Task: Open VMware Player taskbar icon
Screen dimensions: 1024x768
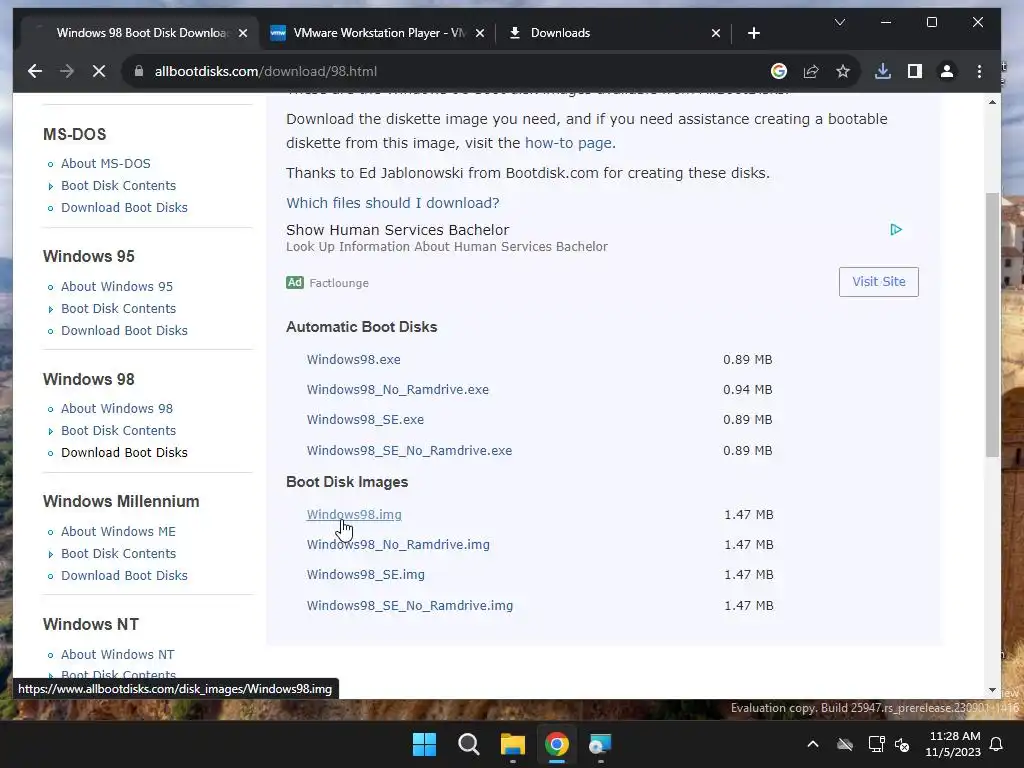Action: coord(600,744)
